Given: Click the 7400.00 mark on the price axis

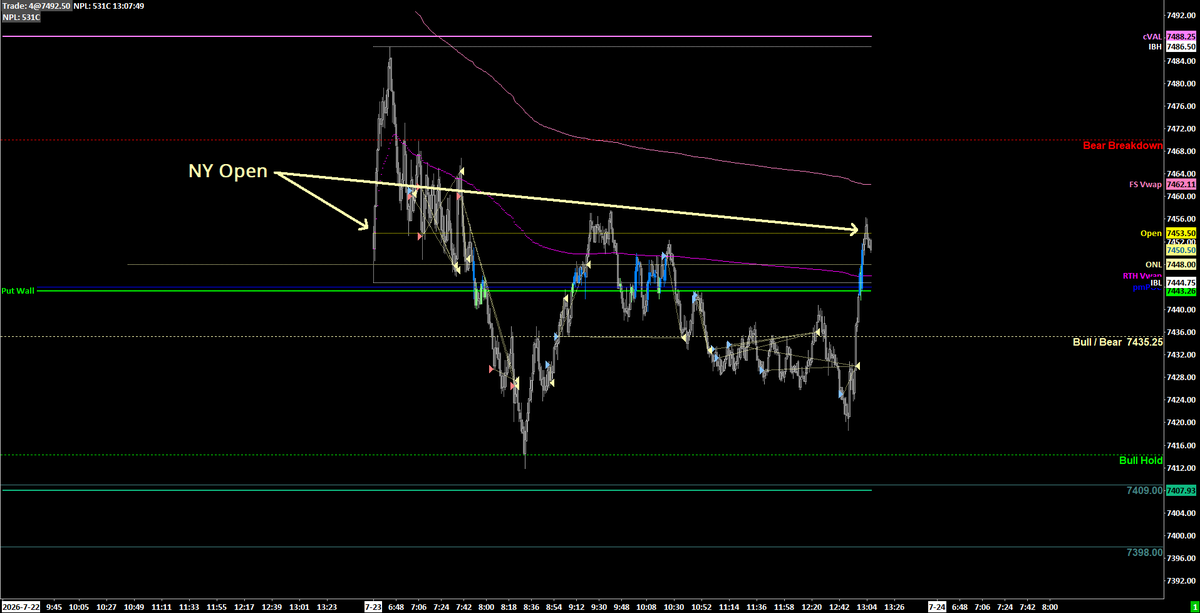Looking at the screenshot, I should point(1182,535).
